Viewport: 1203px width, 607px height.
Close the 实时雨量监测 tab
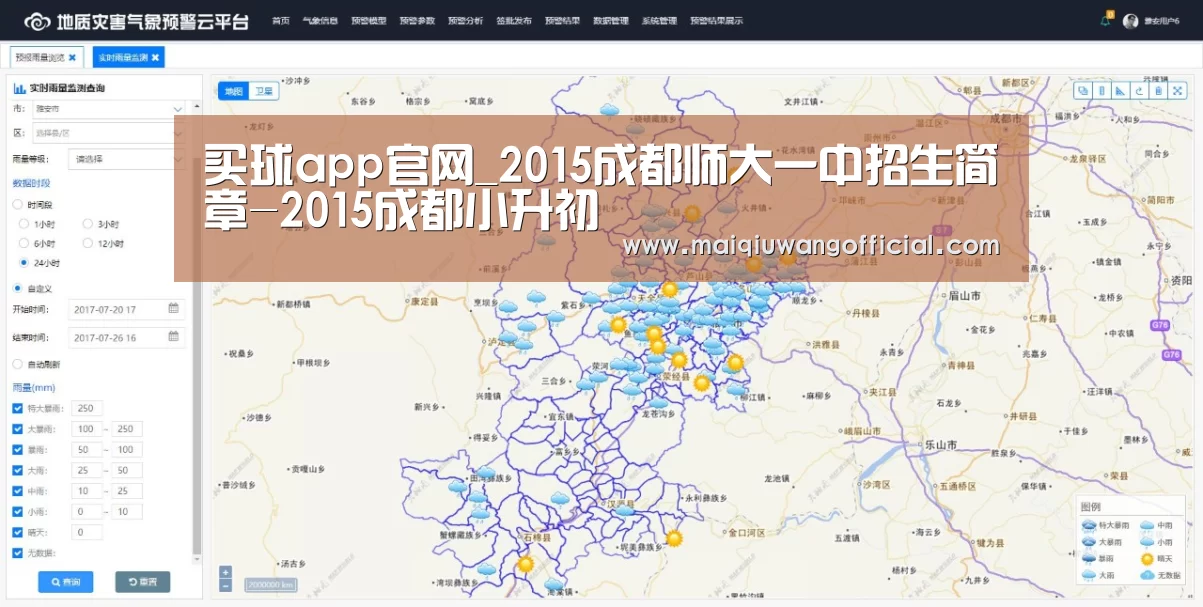156,58
